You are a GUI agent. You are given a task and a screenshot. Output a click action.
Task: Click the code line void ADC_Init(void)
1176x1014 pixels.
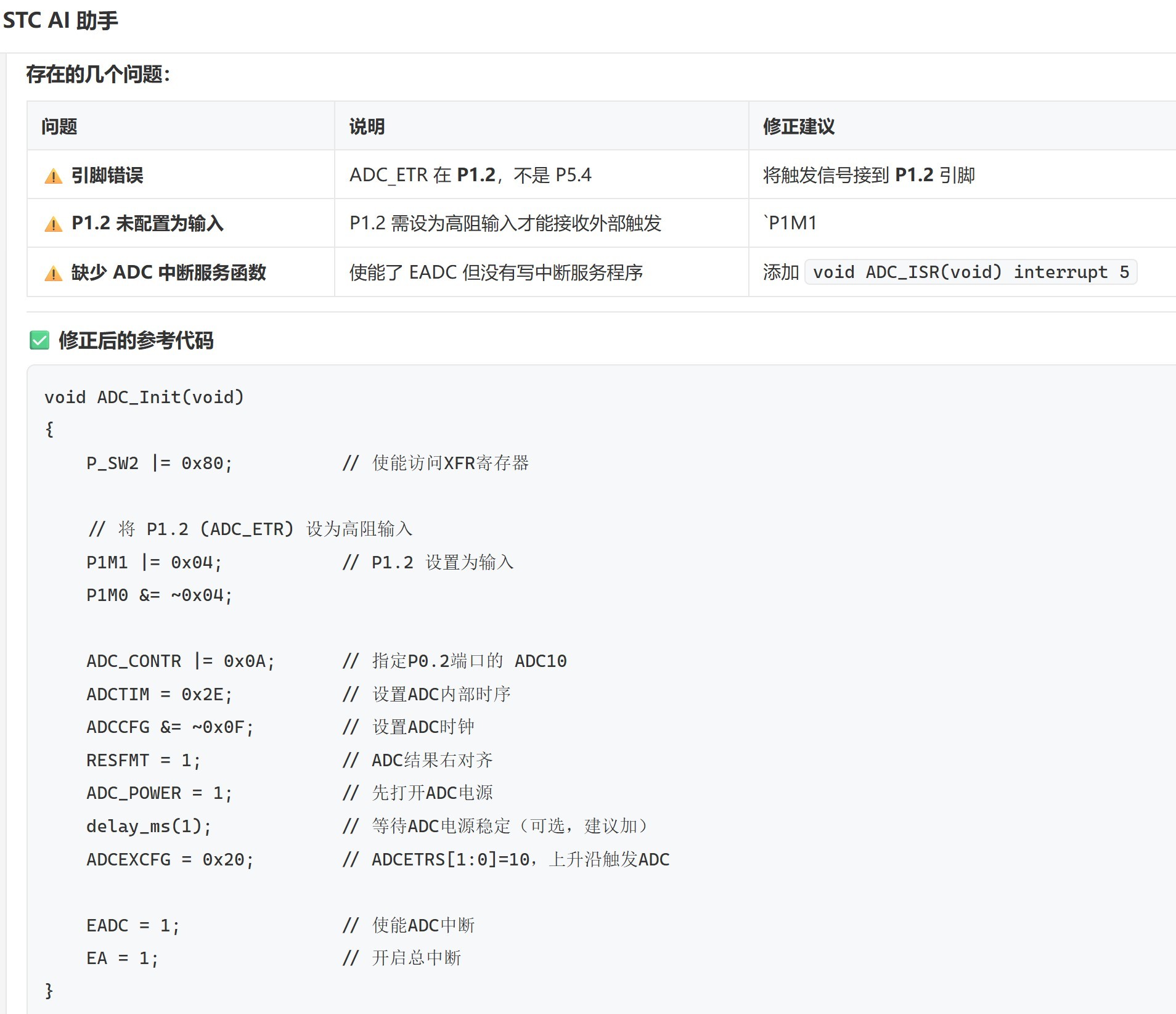144,397
